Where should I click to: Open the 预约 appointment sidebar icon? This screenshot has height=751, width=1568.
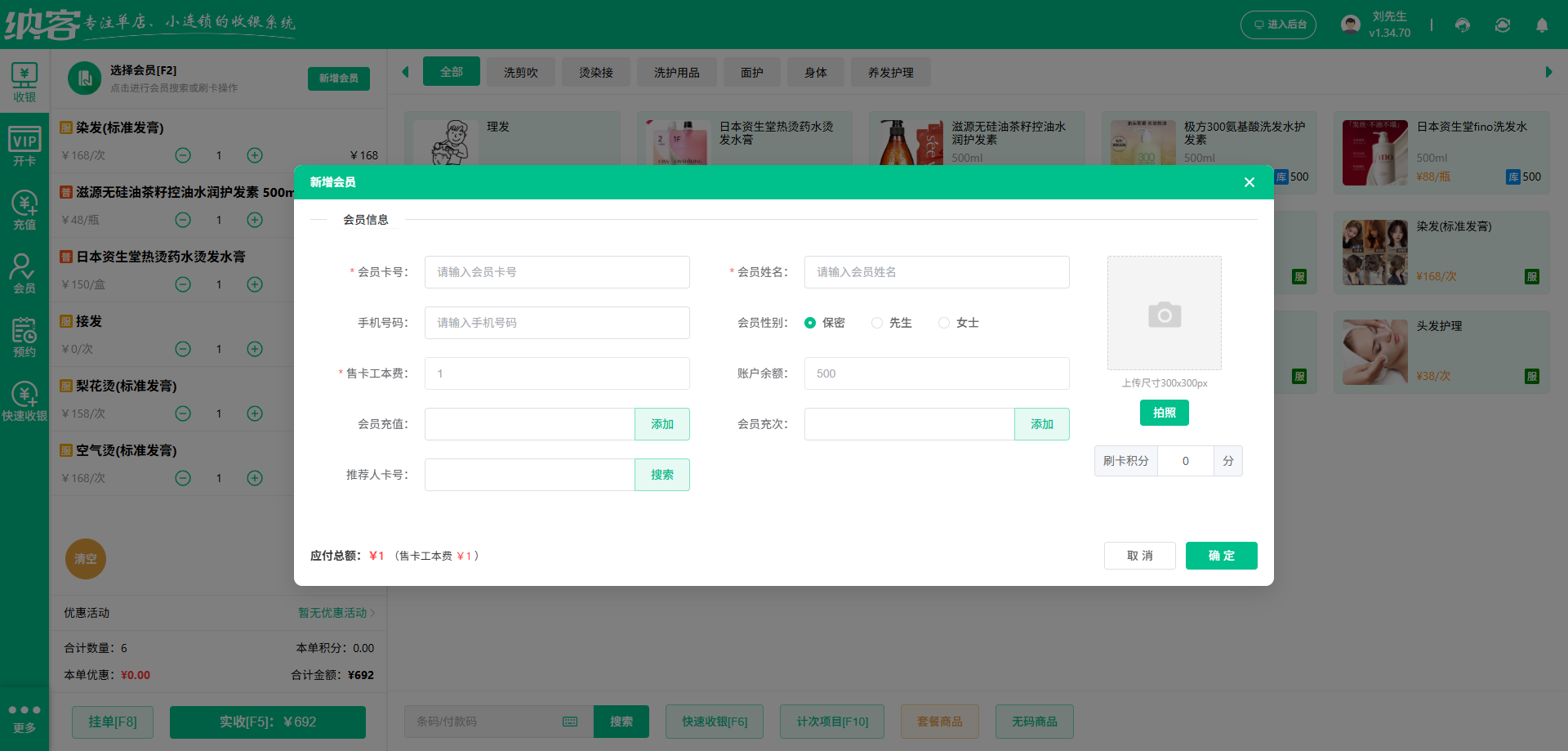(x=24, y=338)
